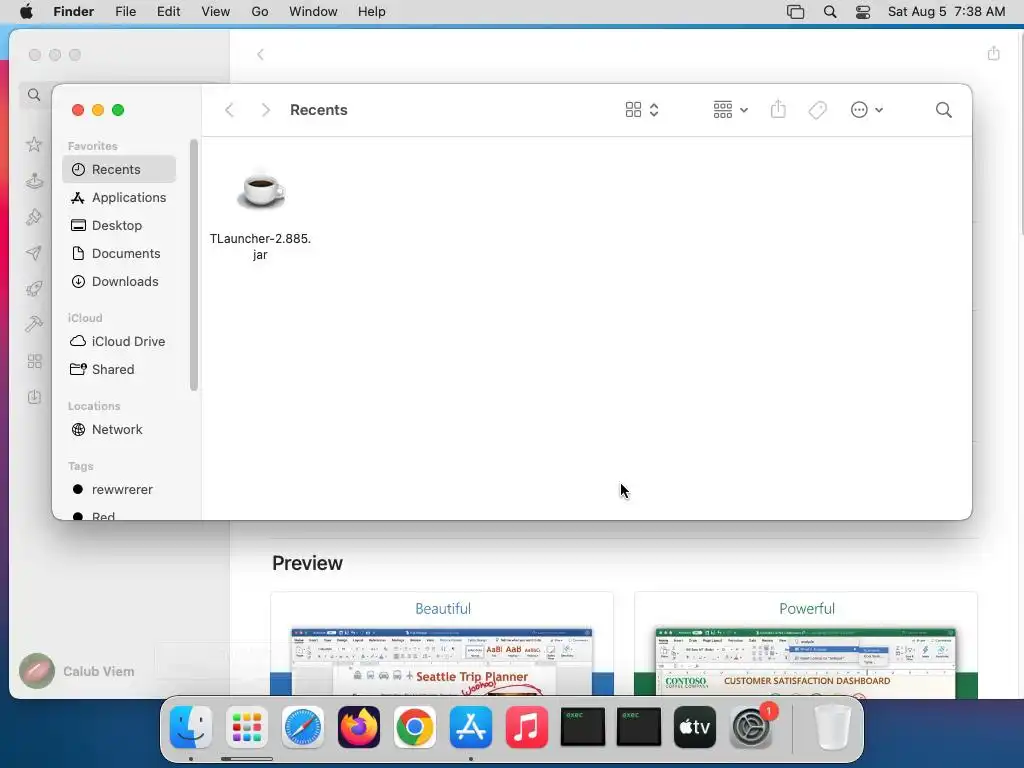1024x768 pixels.
Task: Open Documents in Finder sidebar
Action: [x=119, y=253]
